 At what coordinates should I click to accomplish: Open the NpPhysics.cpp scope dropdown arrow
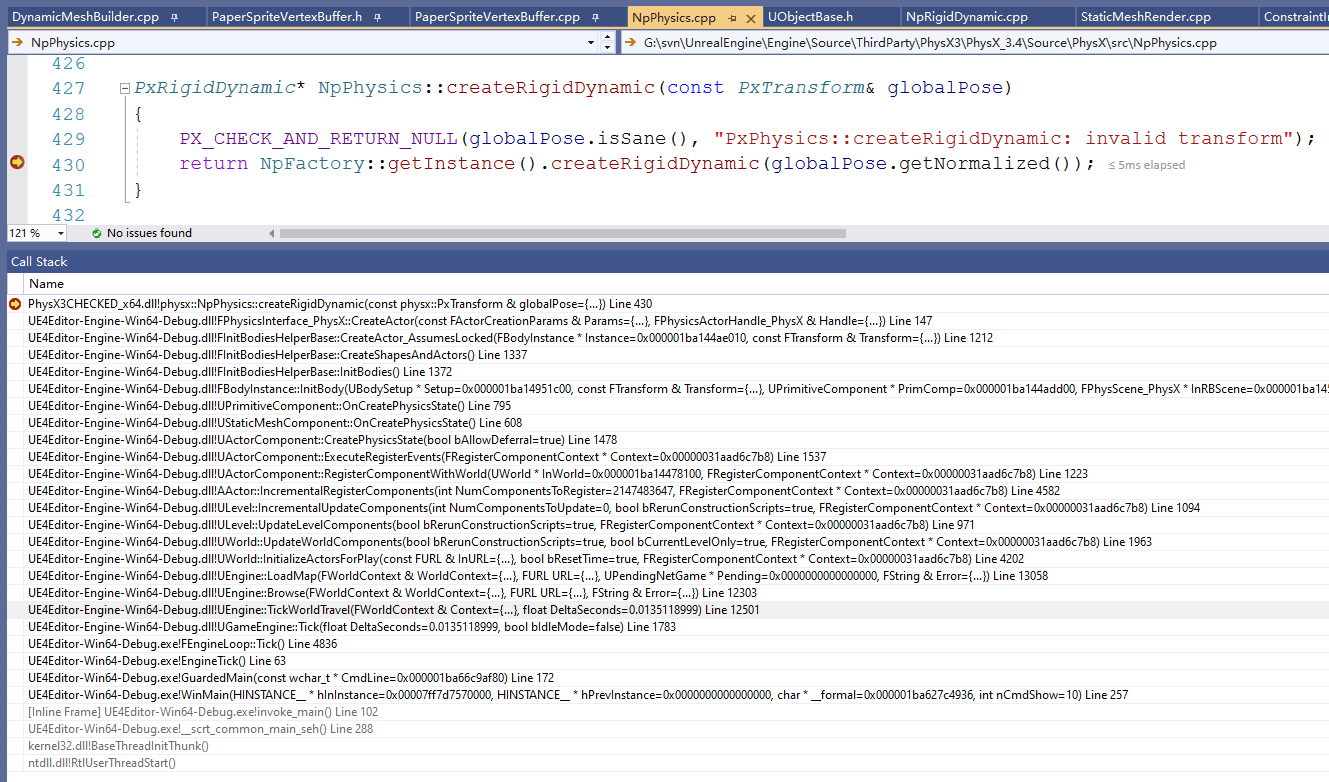click(591, 43)
